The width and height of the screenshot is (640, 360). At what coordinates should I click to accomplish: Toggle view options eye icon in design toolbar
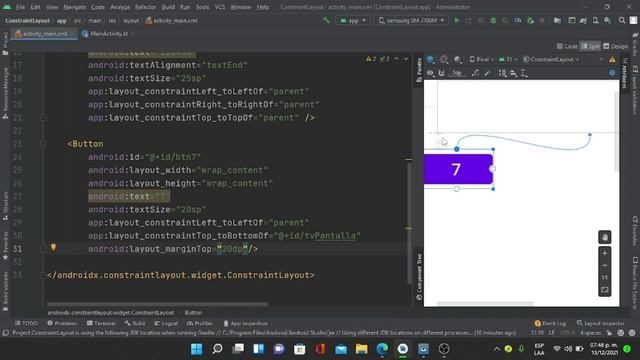430,73
